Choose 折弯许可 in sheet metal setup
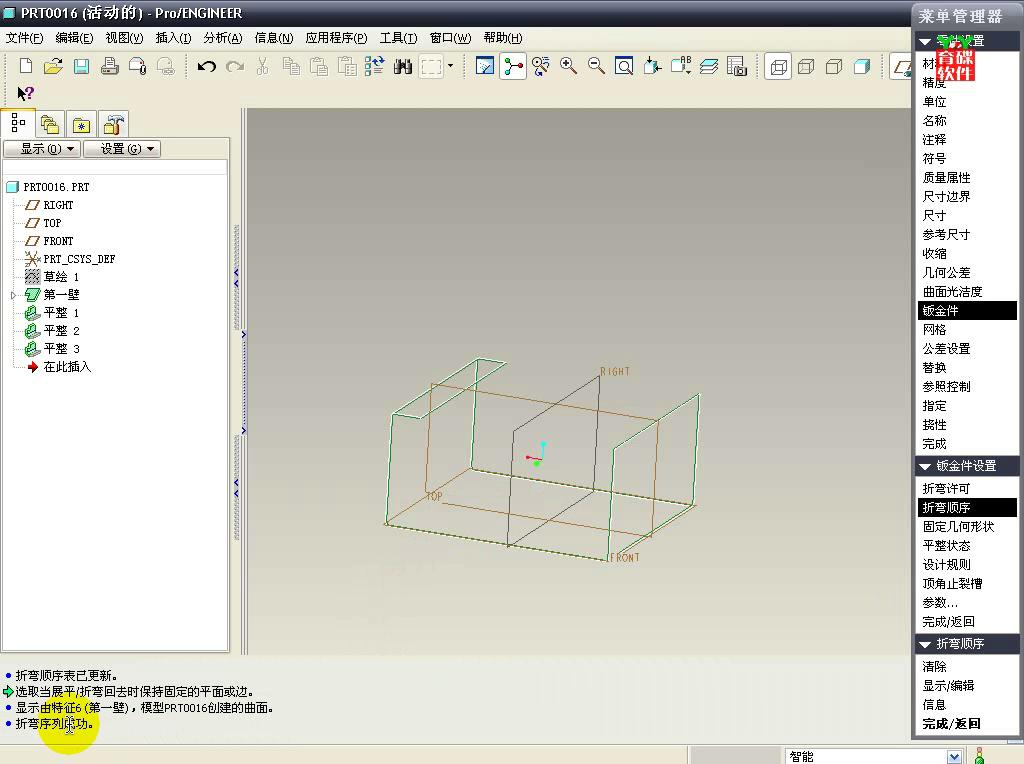The width and height of the screenshot is (1024, 764). click(x=946, y=488)
